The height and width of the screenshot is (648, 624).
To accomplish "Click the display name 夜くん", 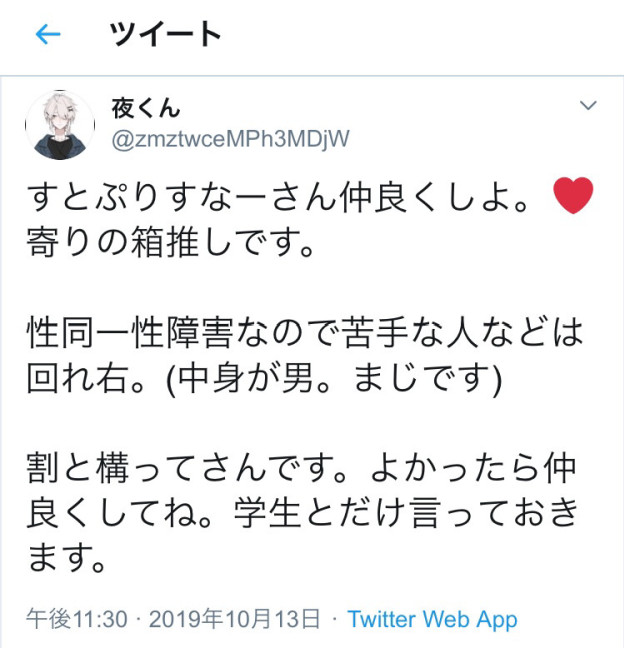I will 145,108.
